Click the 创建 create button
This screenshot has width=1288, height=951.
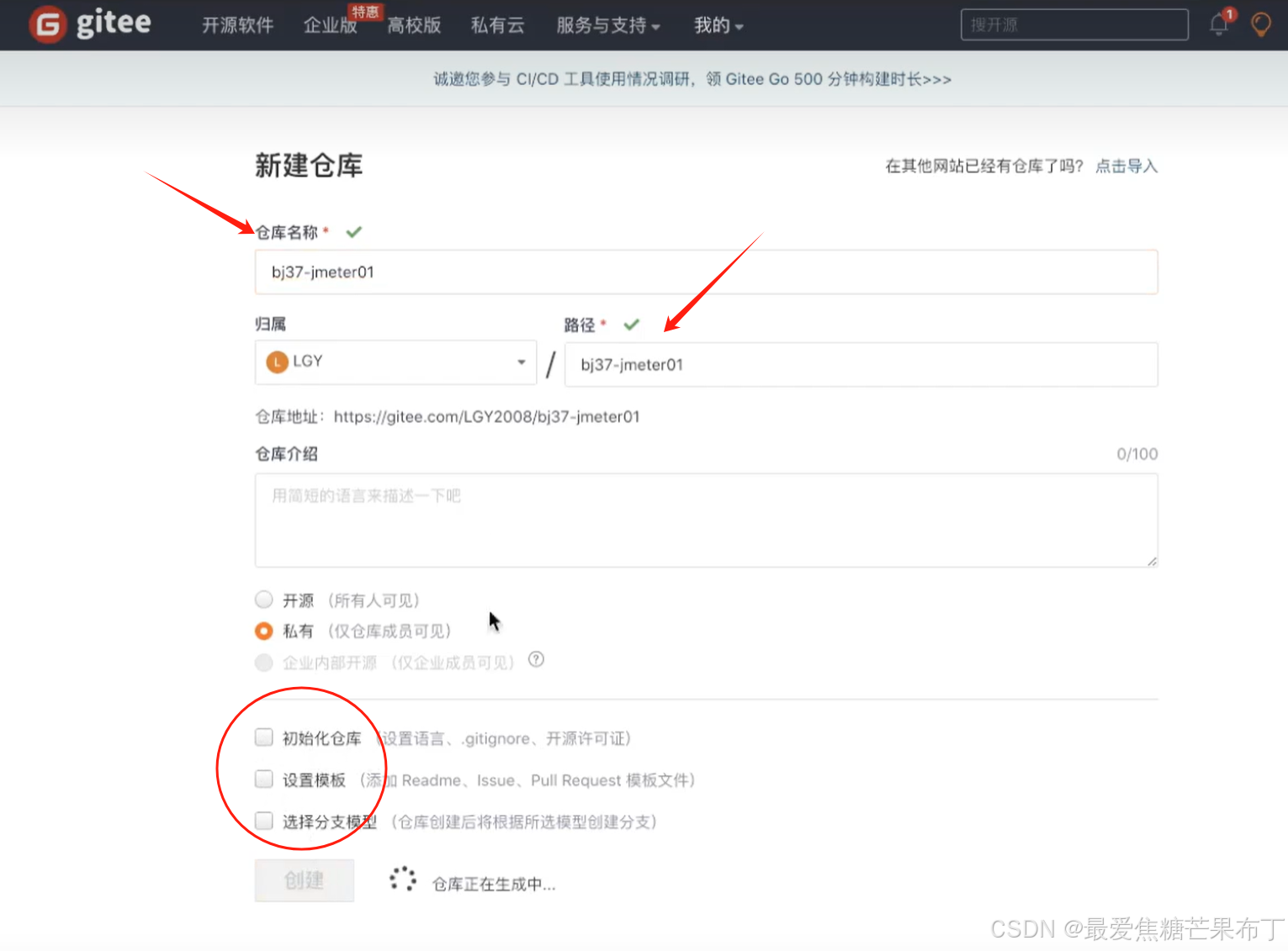tap(304, 880)
